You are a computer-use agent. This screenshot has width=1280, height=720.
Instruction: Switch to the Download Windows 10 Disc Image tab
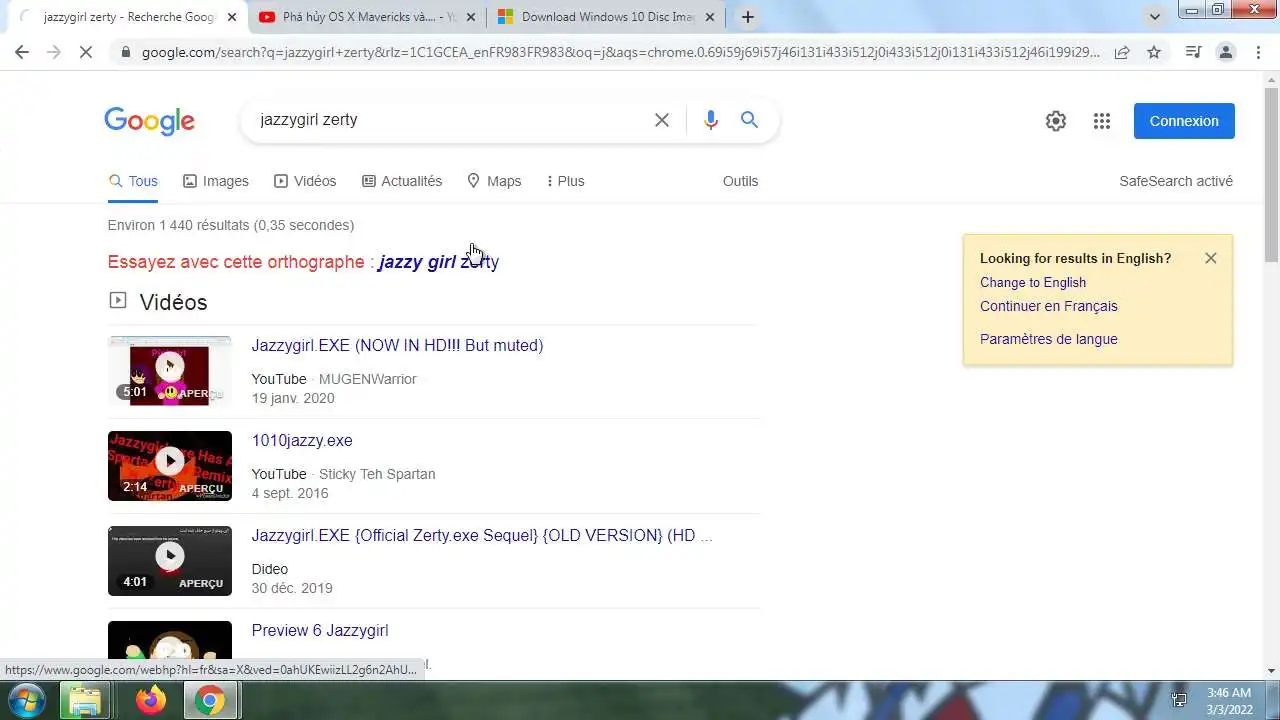click(x=606, y=17)
